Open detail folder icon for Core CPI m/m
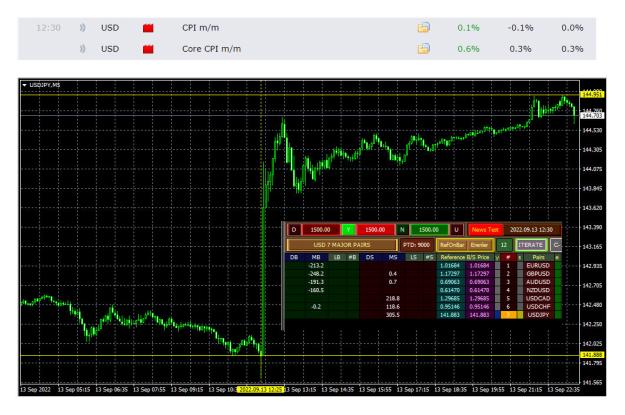 [x=423, y=49]
